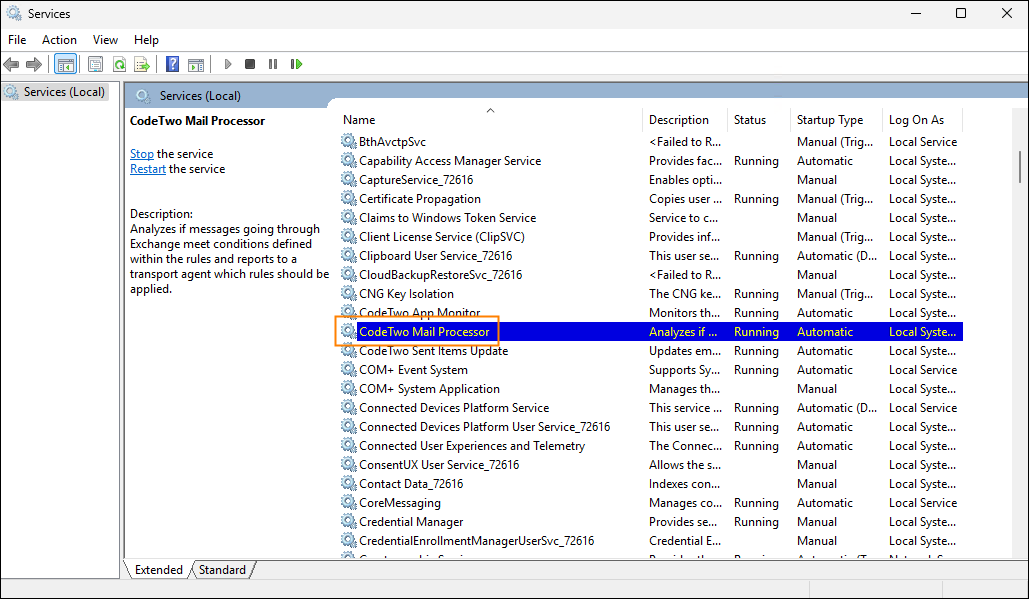Image resolution: width=1029 pixels, height=599 pixels.
Task: Switch to the Standard tab
Action: pos(222,570)
